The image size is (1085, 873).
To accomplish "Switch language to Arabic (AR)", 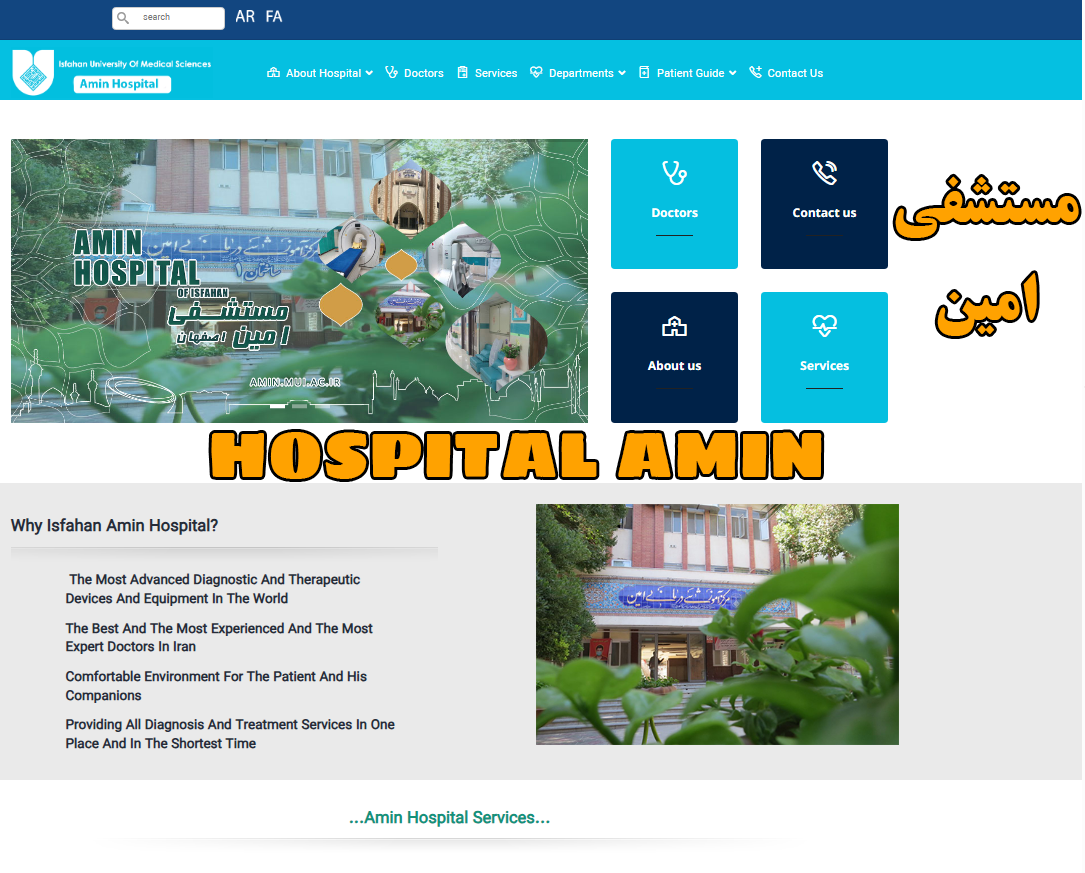I will [245, 17].
